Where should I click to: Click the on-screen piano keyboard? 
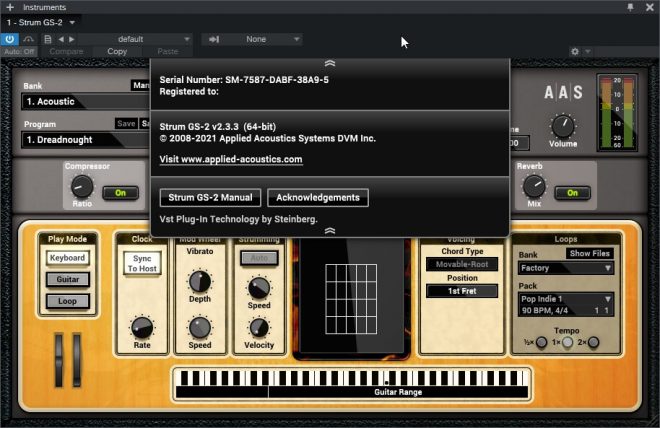(x=351, y=377)
